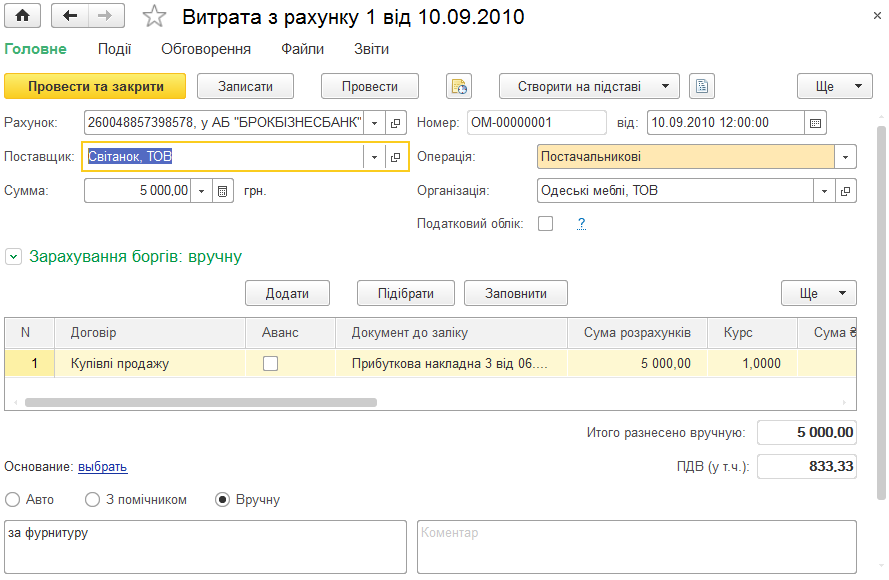Navigate forward with the right arrow
This screenshot has height=580, width=889.
pyautogui.click(x=106, y=16)
